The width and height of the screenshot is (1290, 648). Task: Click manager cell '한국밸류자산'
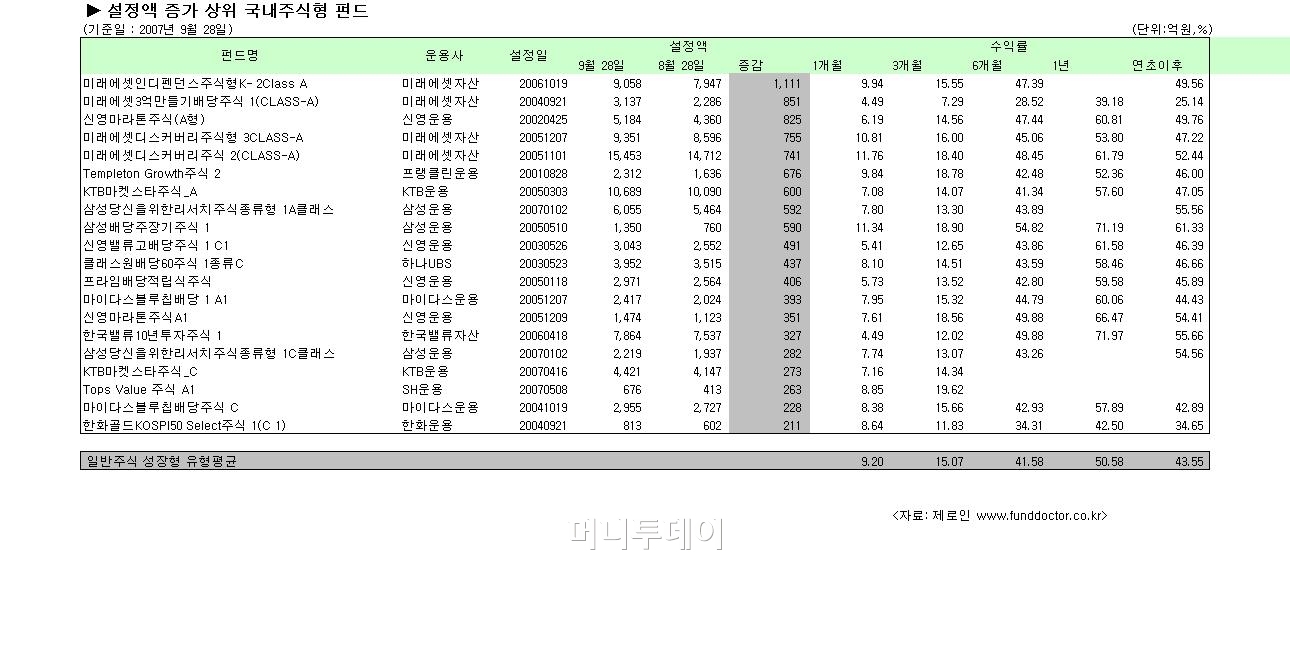click(x=440, y=336)
